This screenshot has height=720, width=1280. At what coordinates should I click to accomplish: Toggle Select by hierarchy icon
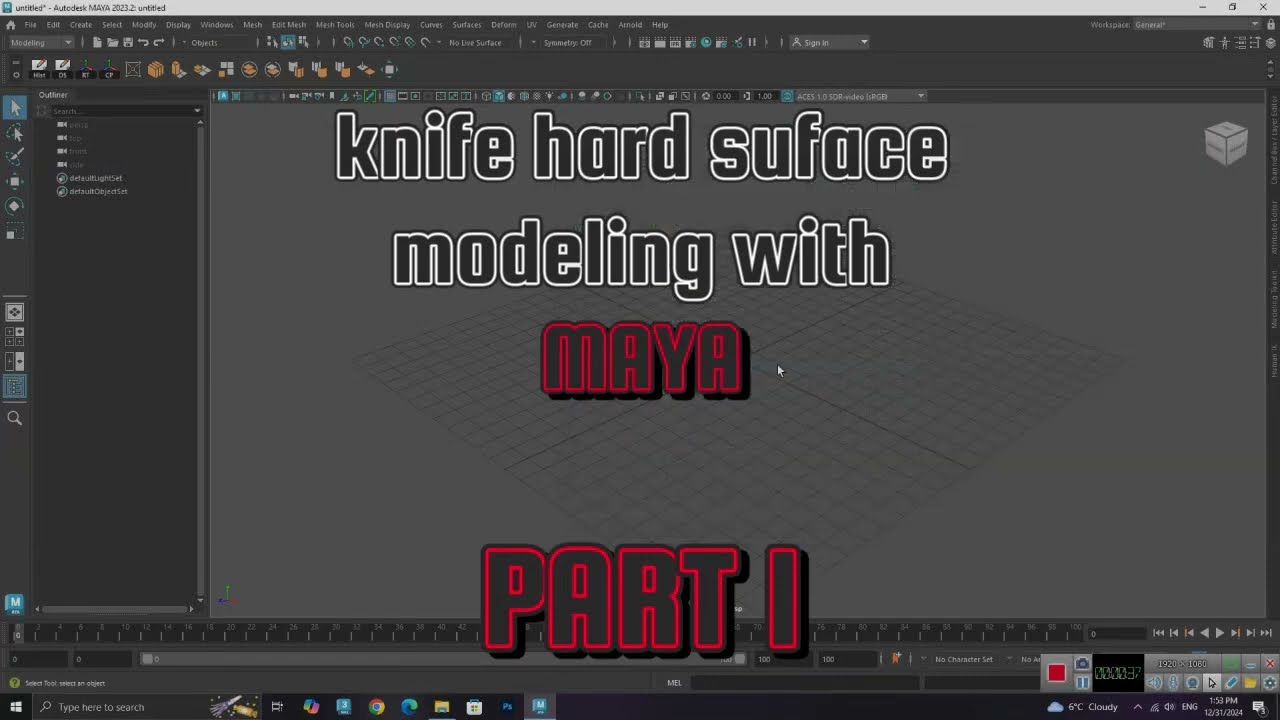272,42
